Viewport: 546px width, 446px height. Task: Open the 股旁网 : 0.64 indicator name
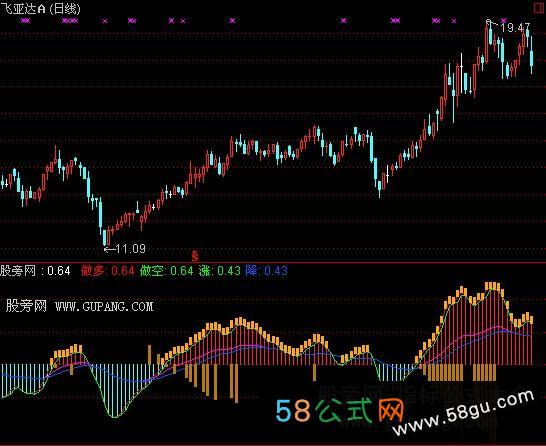(x=35, y=271)
